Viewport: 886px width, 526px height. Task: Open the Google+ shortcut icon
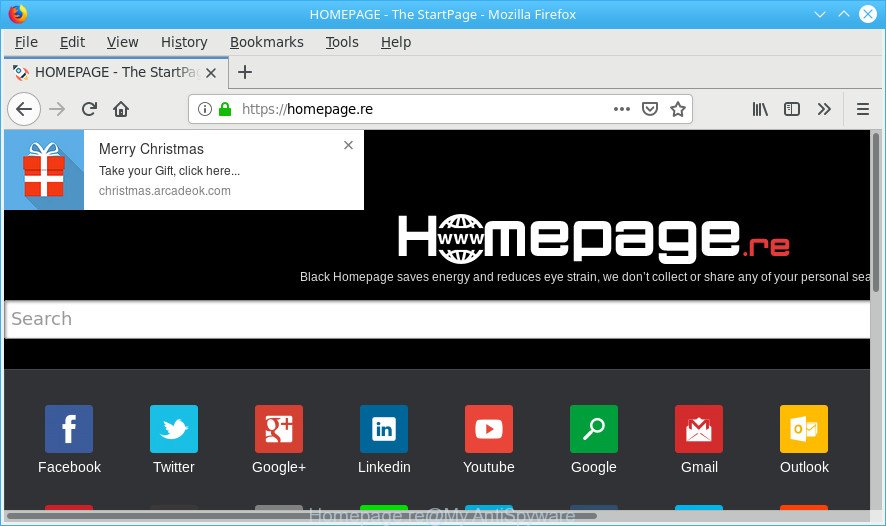(279, 429)
